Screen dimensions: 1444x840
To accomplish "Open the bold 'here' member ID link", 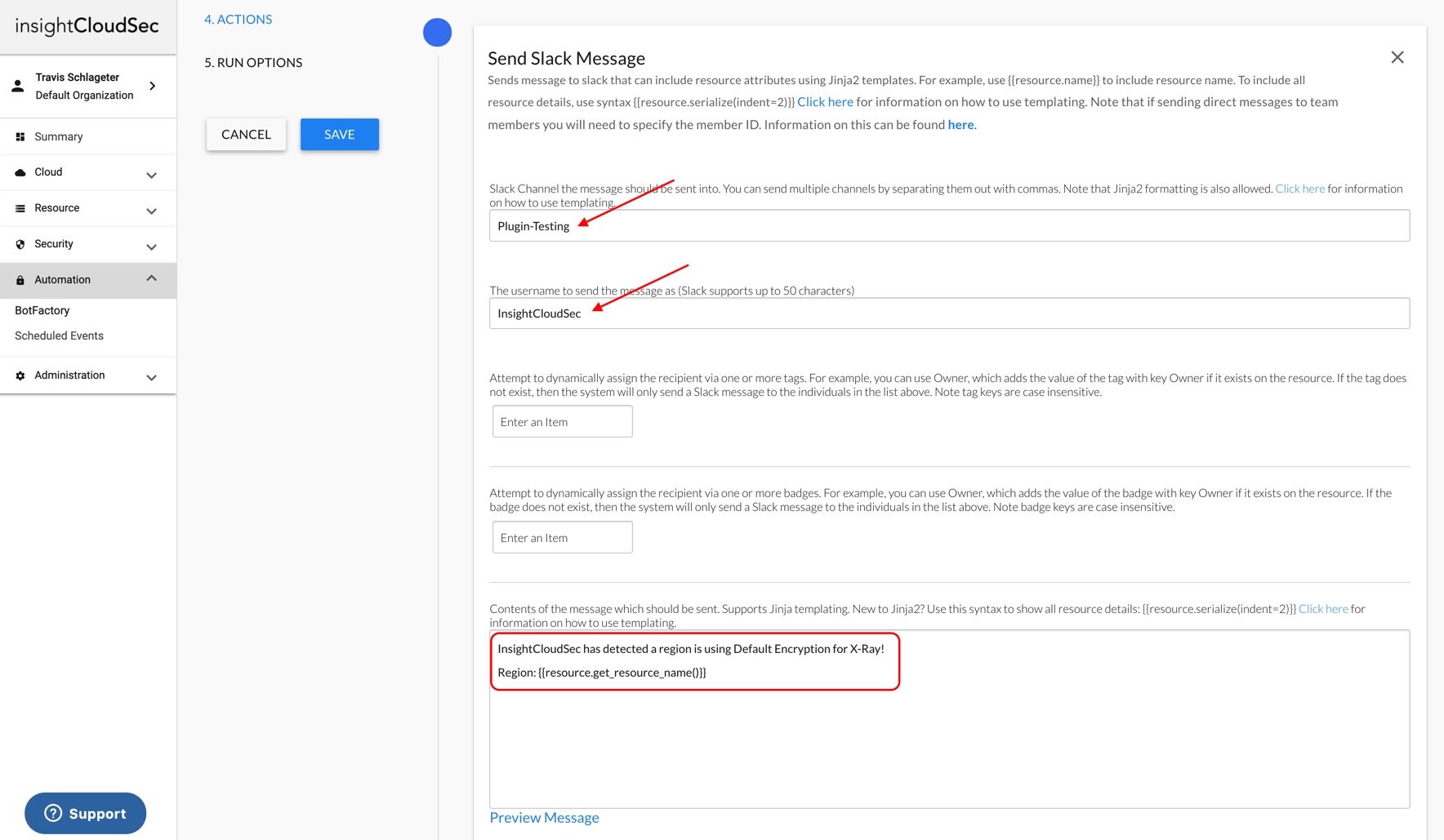I will (960, 125).
